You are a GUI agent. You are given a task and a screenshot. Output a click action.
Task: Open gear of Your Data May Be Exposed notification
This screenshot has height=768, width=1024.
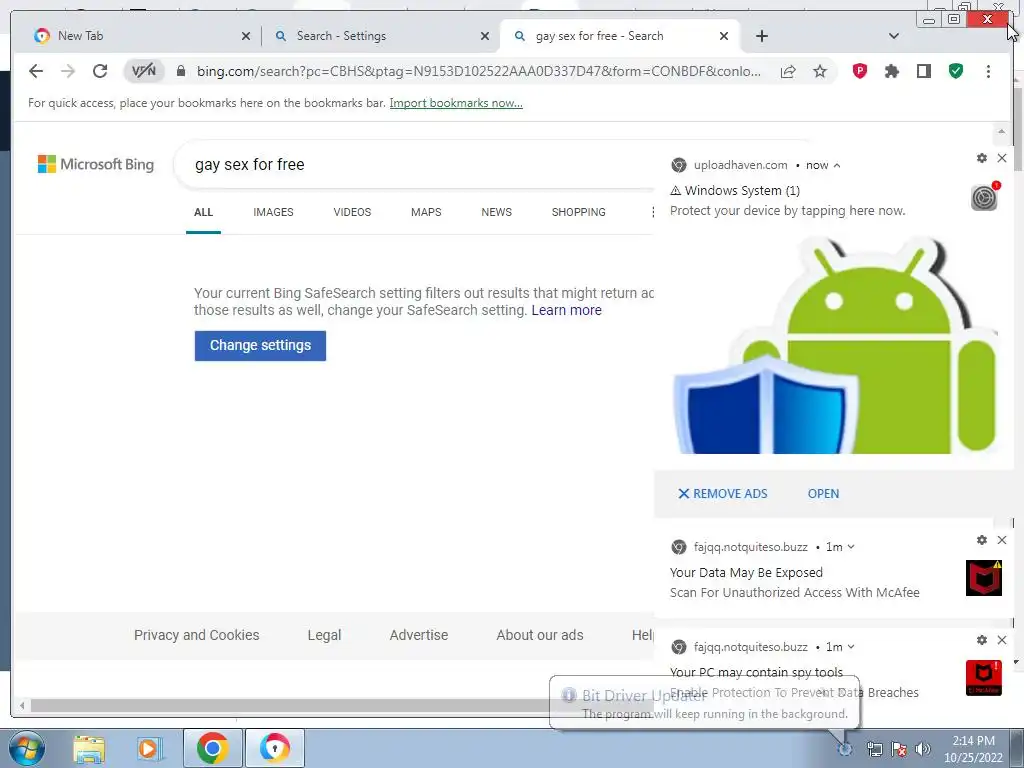point(982,540)
